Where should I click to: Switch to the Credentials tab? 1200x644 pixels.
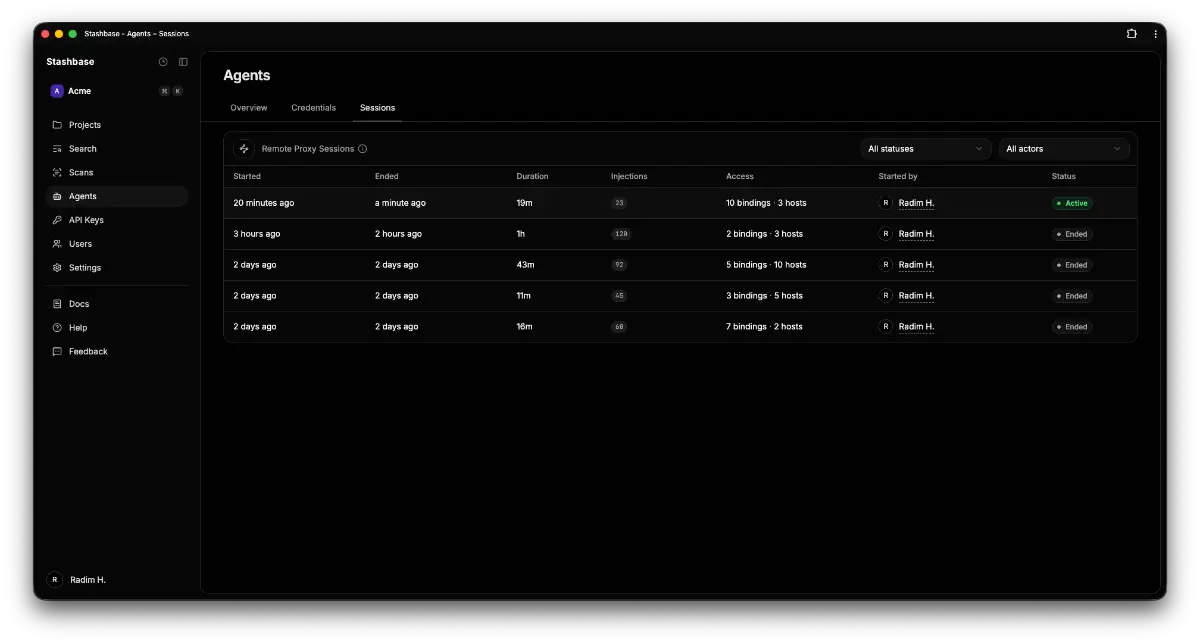pyautogui.click(x=314, y=108)
